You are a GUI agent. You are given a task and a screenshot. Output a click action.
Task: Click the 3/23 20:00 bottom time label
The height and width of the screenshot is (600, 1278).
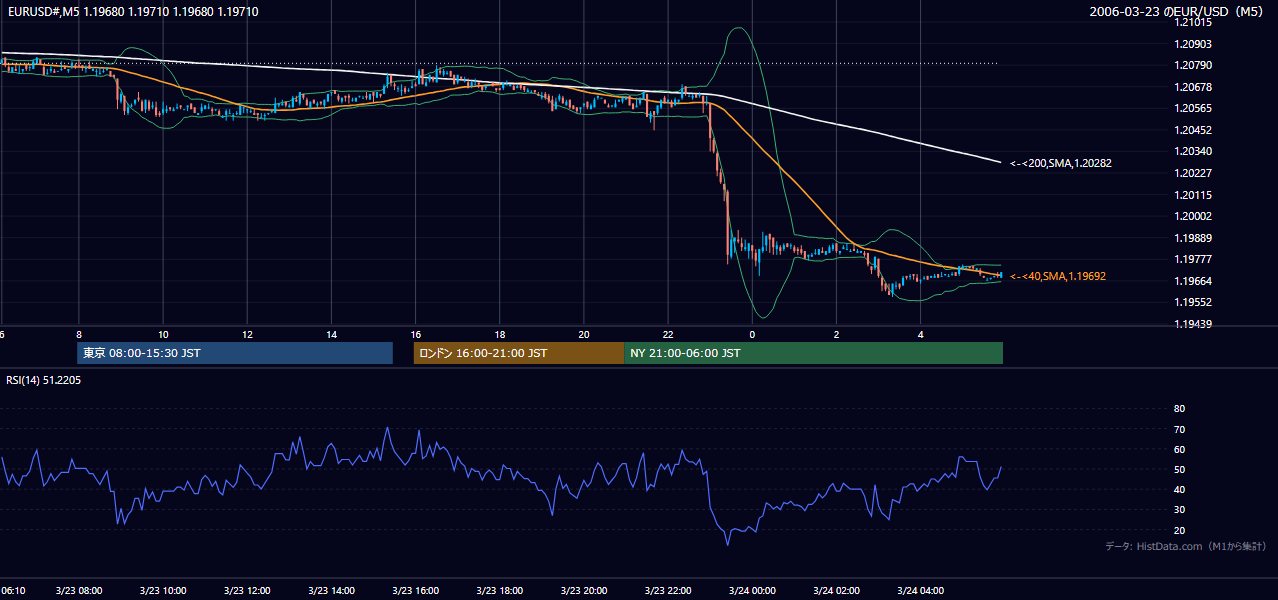tap(583, 591)
